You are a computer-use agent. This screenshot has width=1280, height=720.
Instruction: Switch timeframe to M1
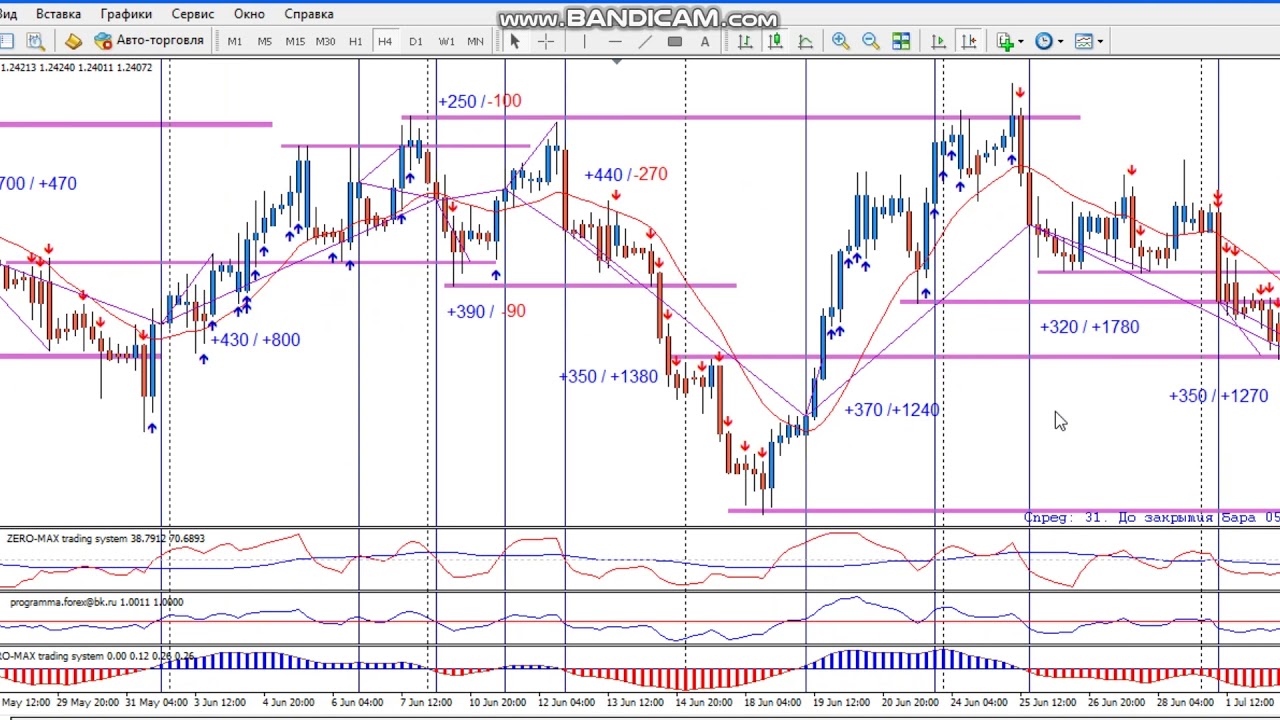point(234,41)
